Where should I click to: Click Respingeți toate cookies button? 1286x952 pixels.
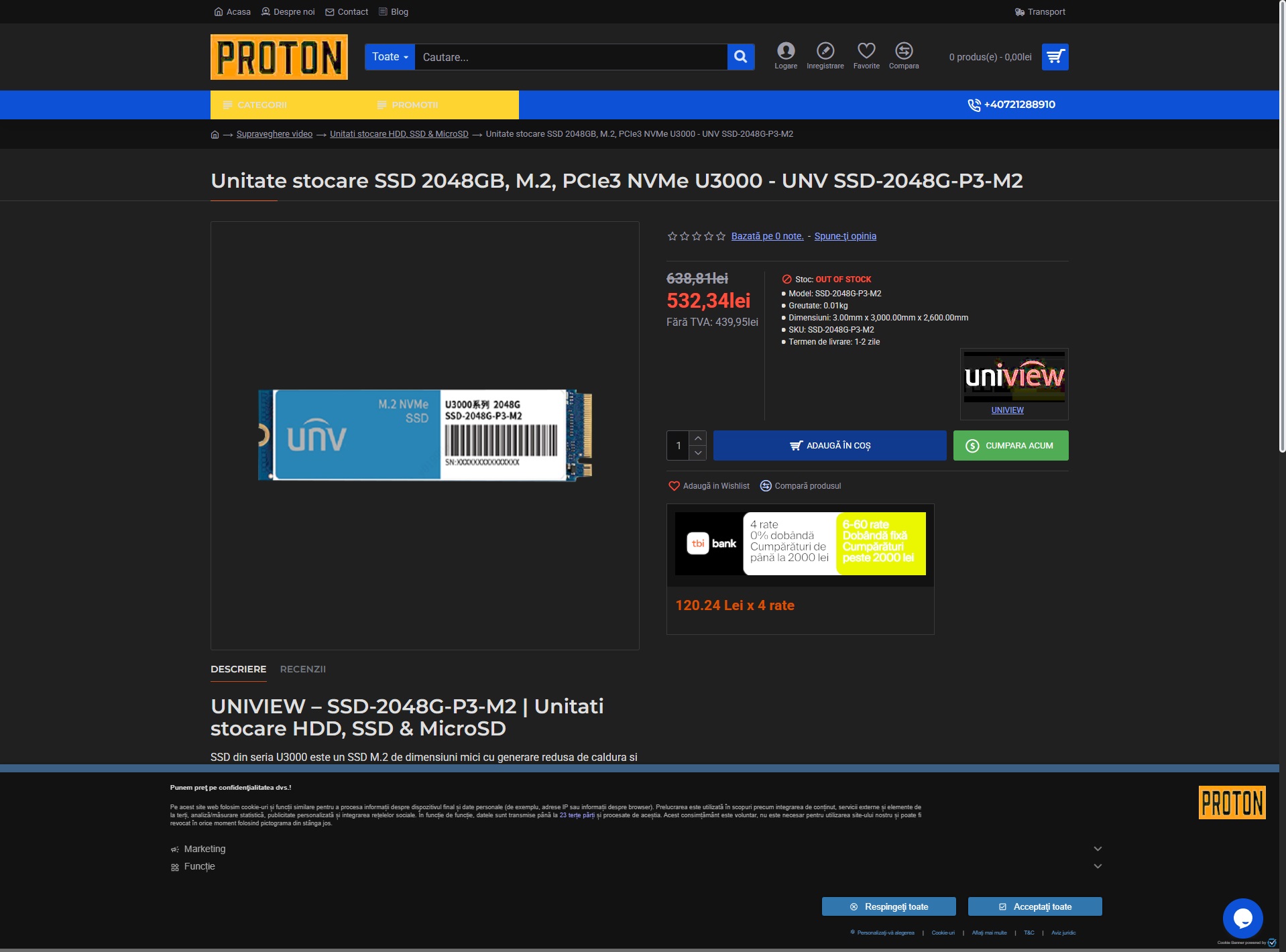click(889, 906)
